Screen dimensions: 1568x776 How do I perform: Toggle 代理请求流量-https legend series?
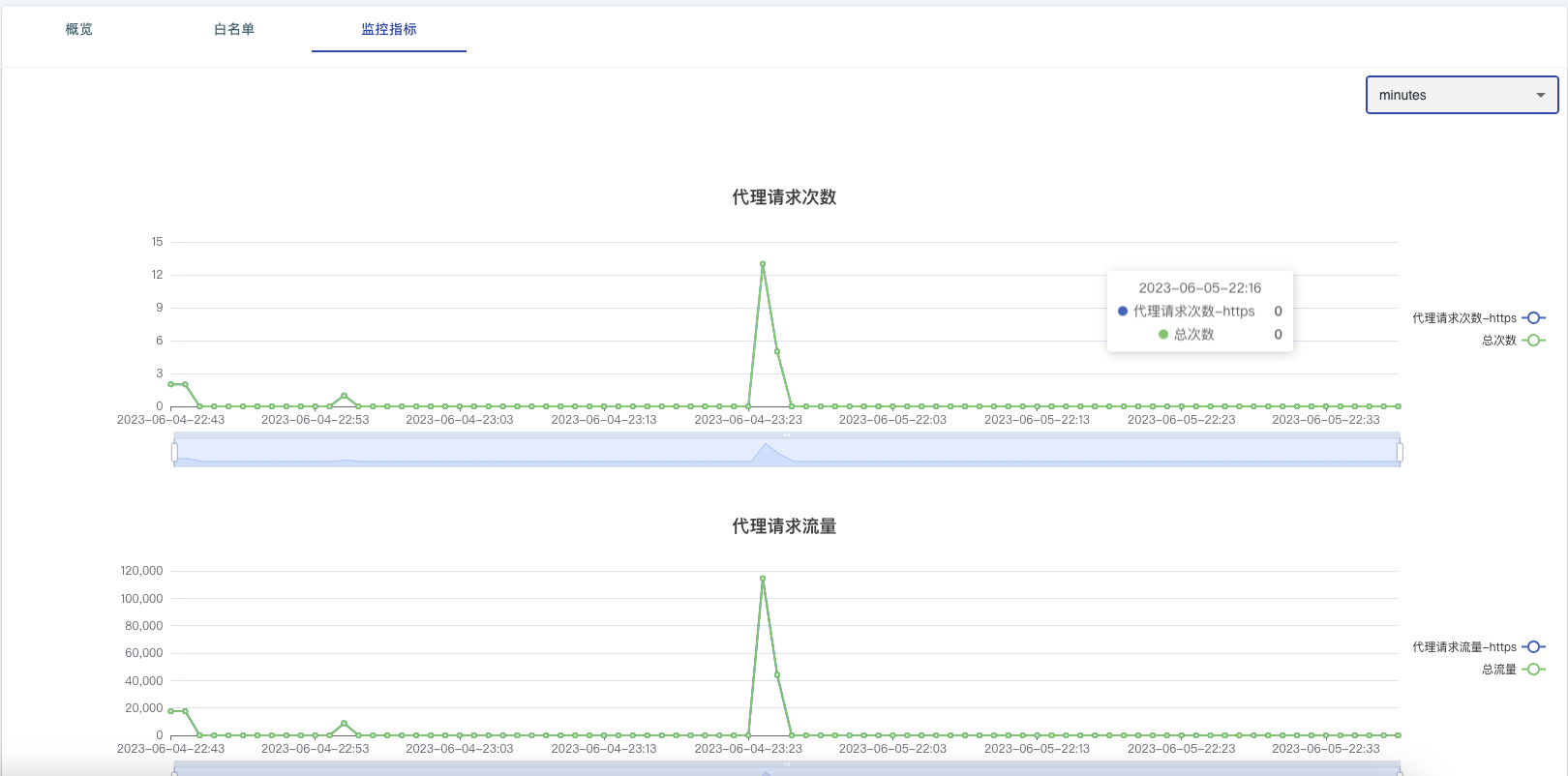point(1478,646)
